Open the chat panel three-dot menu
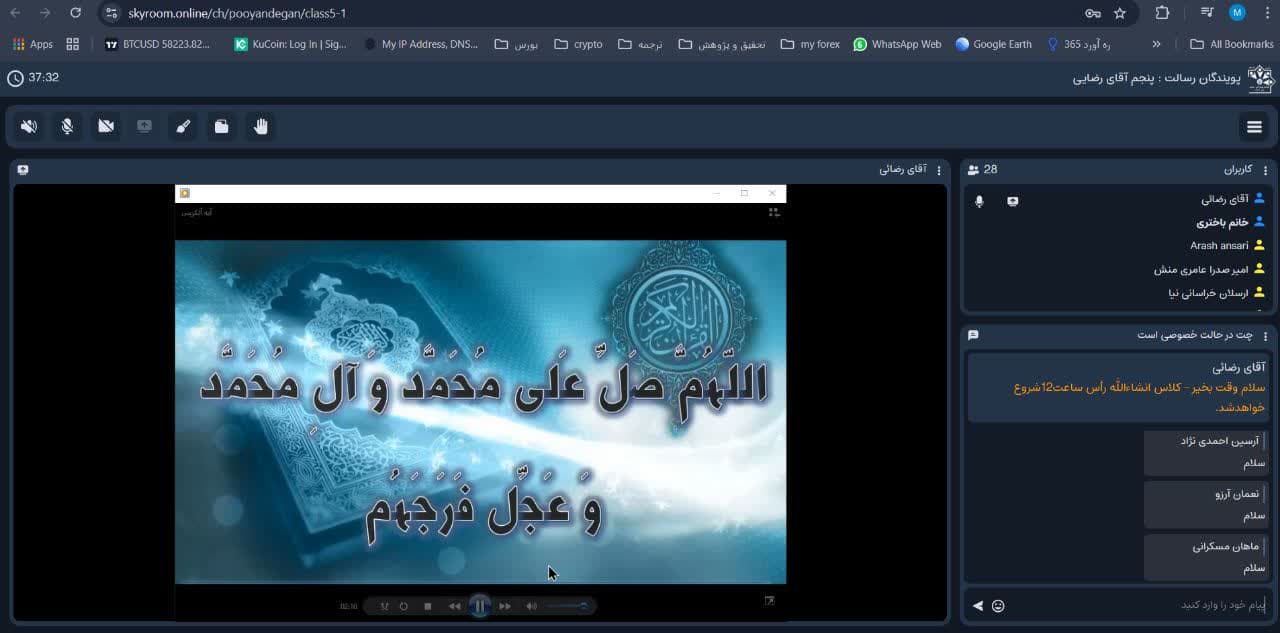The width and height of the screenshot is (1280, 633). point(1265,335)
